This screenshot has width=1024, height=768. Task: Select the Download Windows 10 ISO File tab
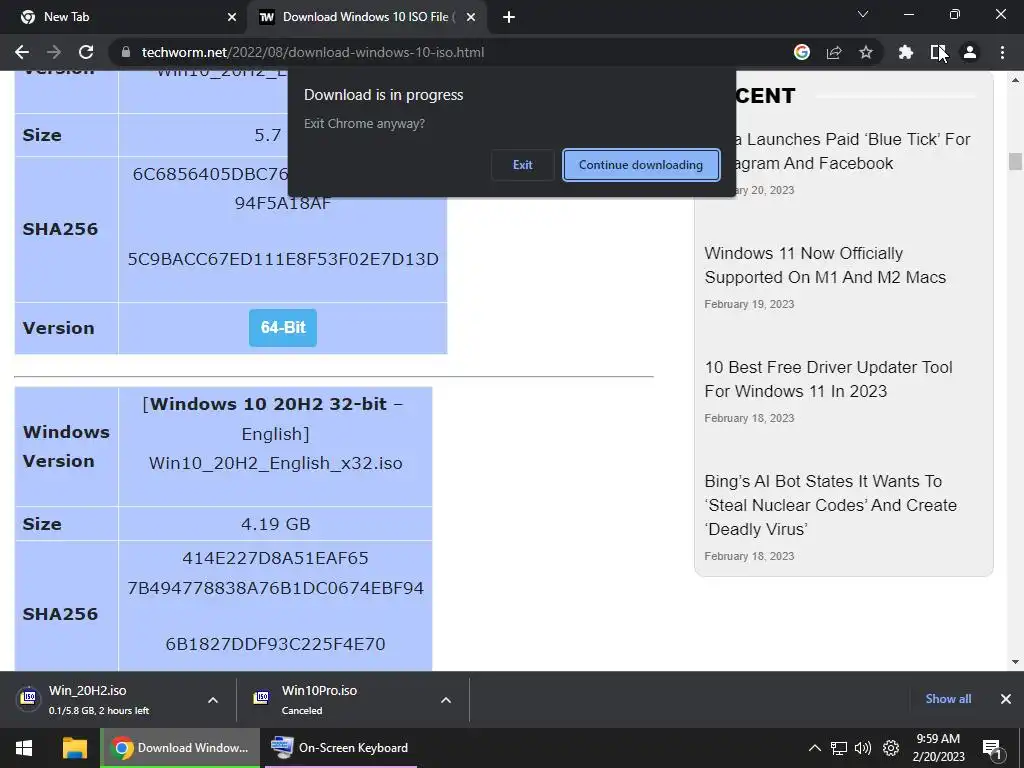tap(366, 17)
